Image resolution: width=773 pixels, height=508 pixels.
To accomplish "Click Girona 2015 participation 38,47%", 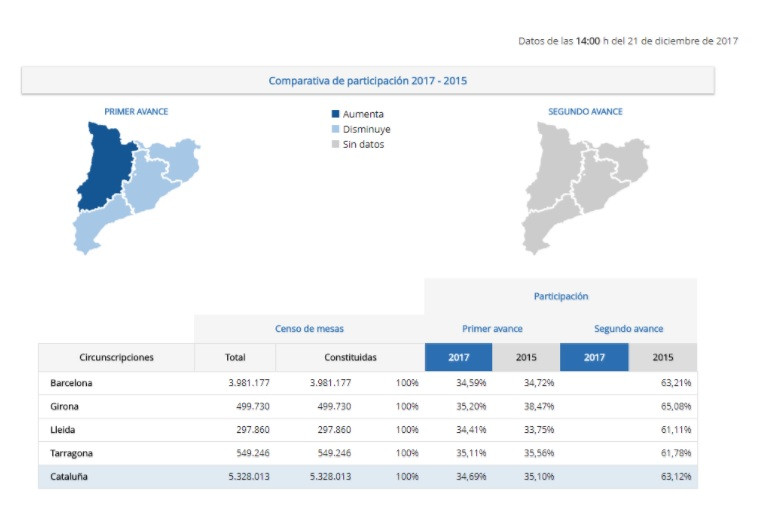I will tap(539, 406).
